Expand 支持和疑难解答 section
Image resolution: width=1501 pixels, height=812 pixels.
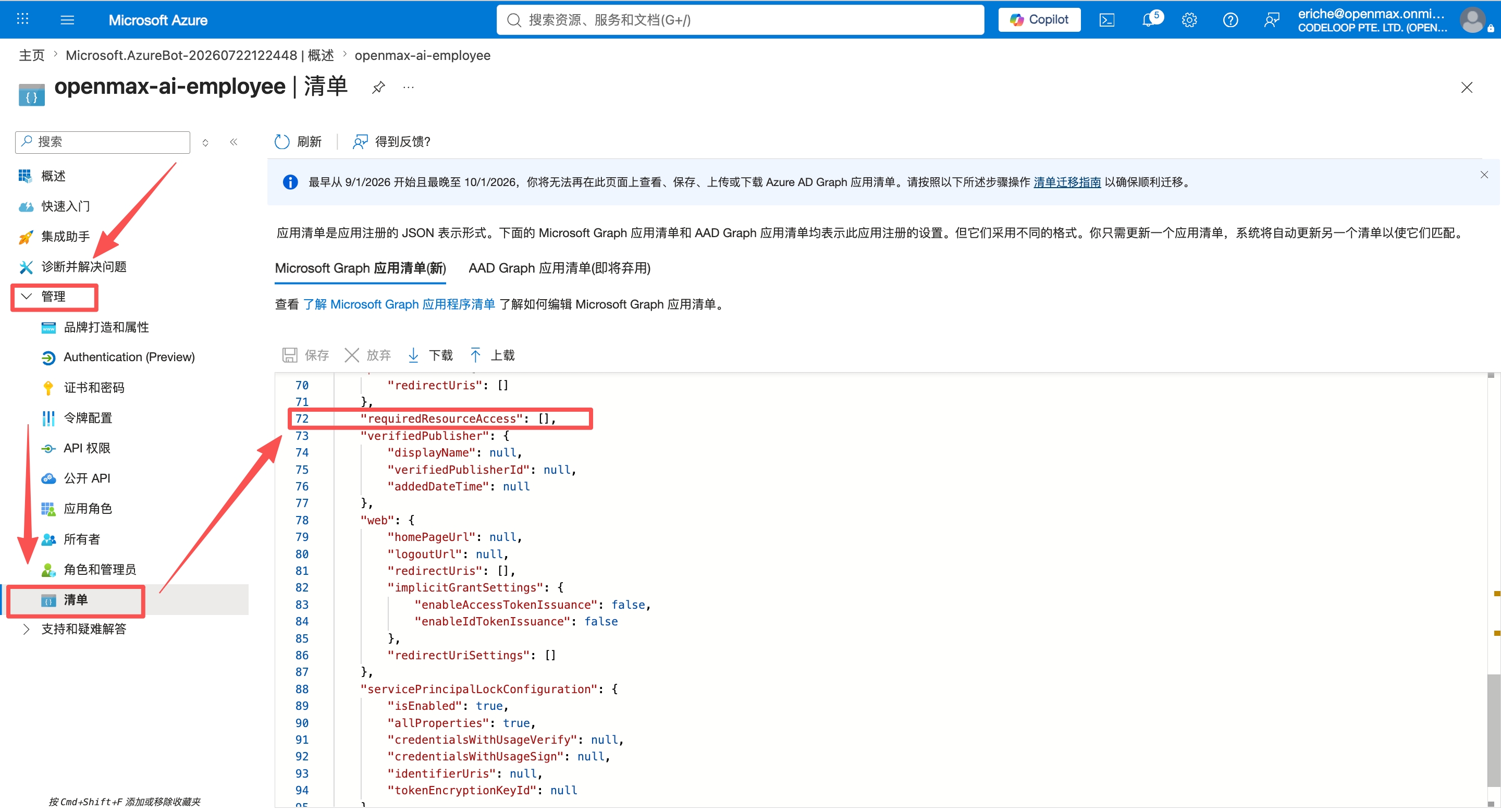(83, 629)
